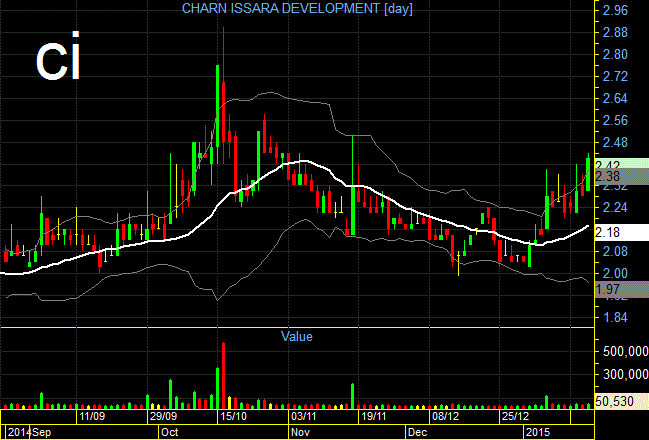
Task: Select the 2.64 price axis label
Action: (x=615, y=99)
